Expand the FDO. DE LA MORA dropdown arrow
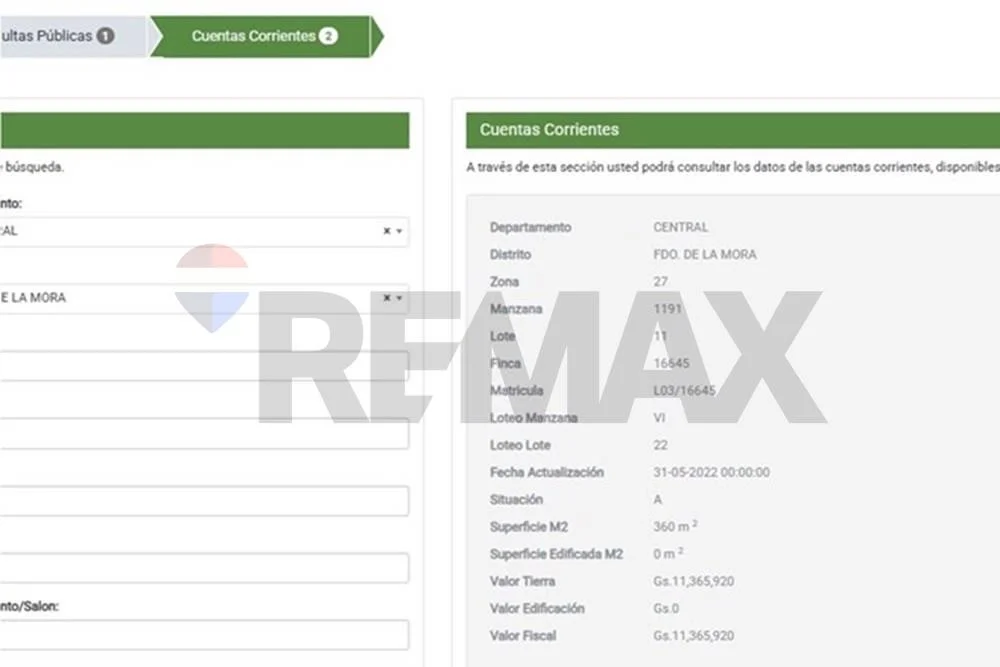This screenshot has height=667, width=1000. coord(399,298)
